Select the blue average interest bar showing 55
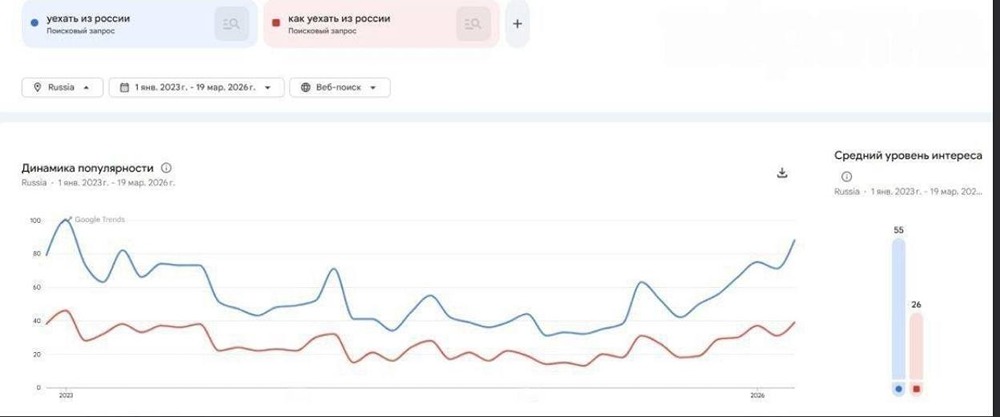The image size is (1000, 417). [x=898, y=310]
